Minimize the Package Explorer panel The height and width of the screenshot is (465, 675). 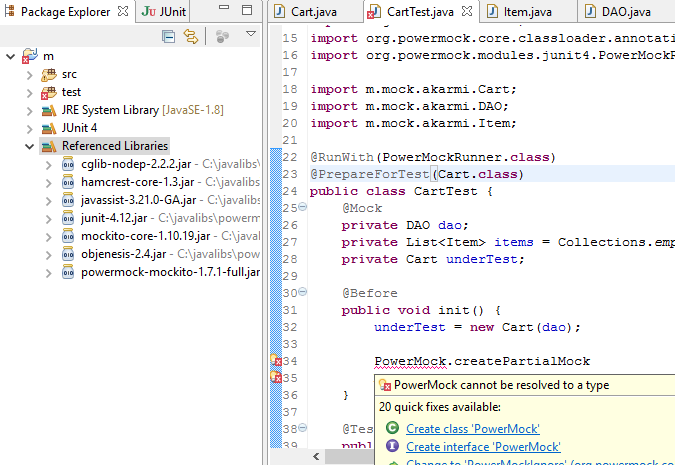224,7
